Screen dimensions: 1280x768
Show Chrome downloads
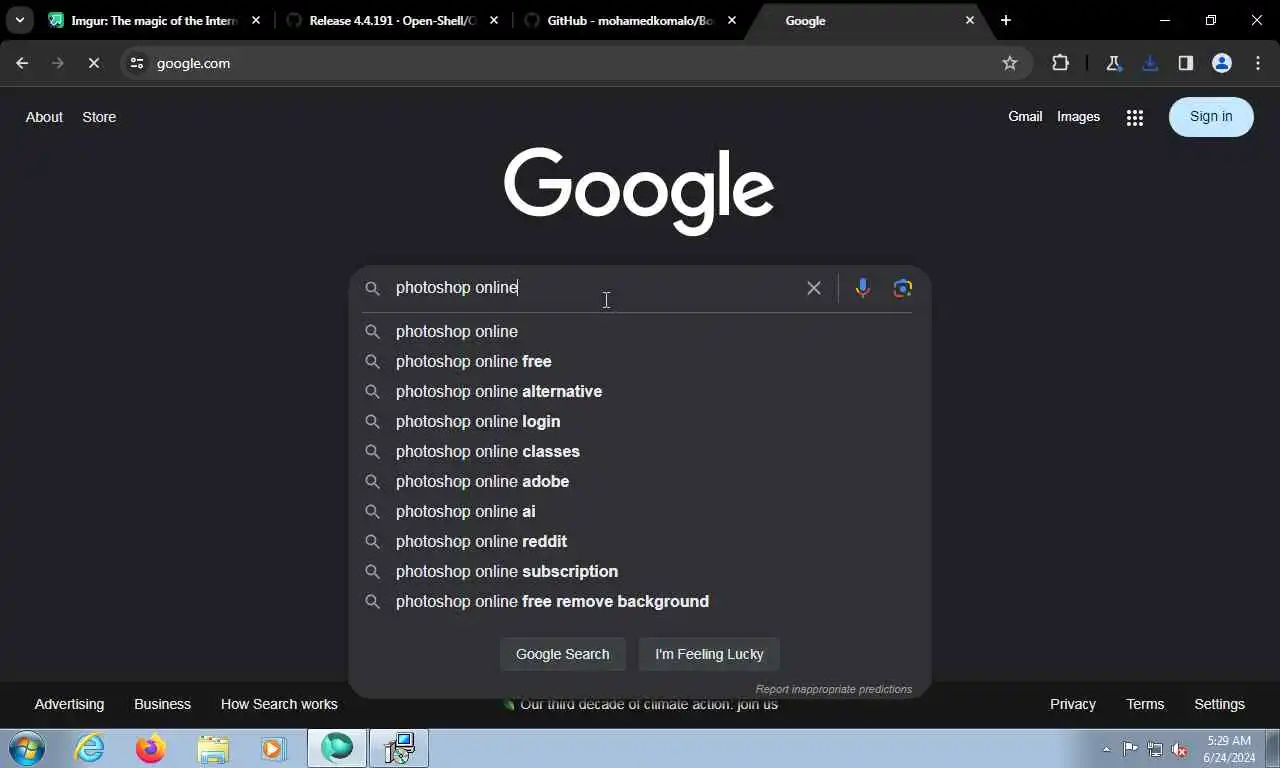coord(1150,63)
